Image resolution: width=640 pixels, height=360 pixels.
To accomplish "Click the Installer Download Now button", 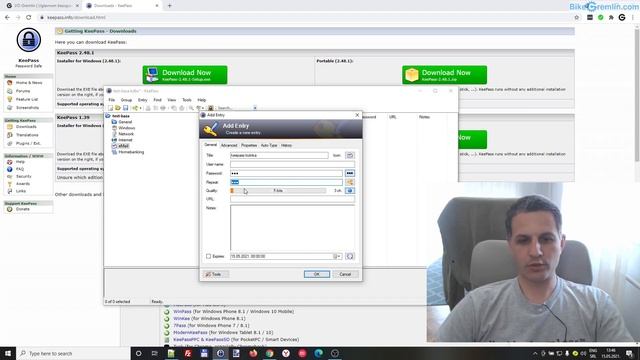I will tap(185, 75).
